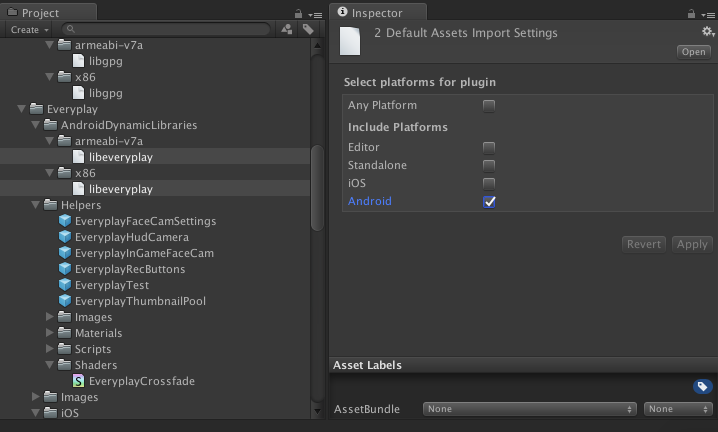Viewport: 718px width, 432px height.
Task: Click the Apply button
Action: click(x=692, y=244)
